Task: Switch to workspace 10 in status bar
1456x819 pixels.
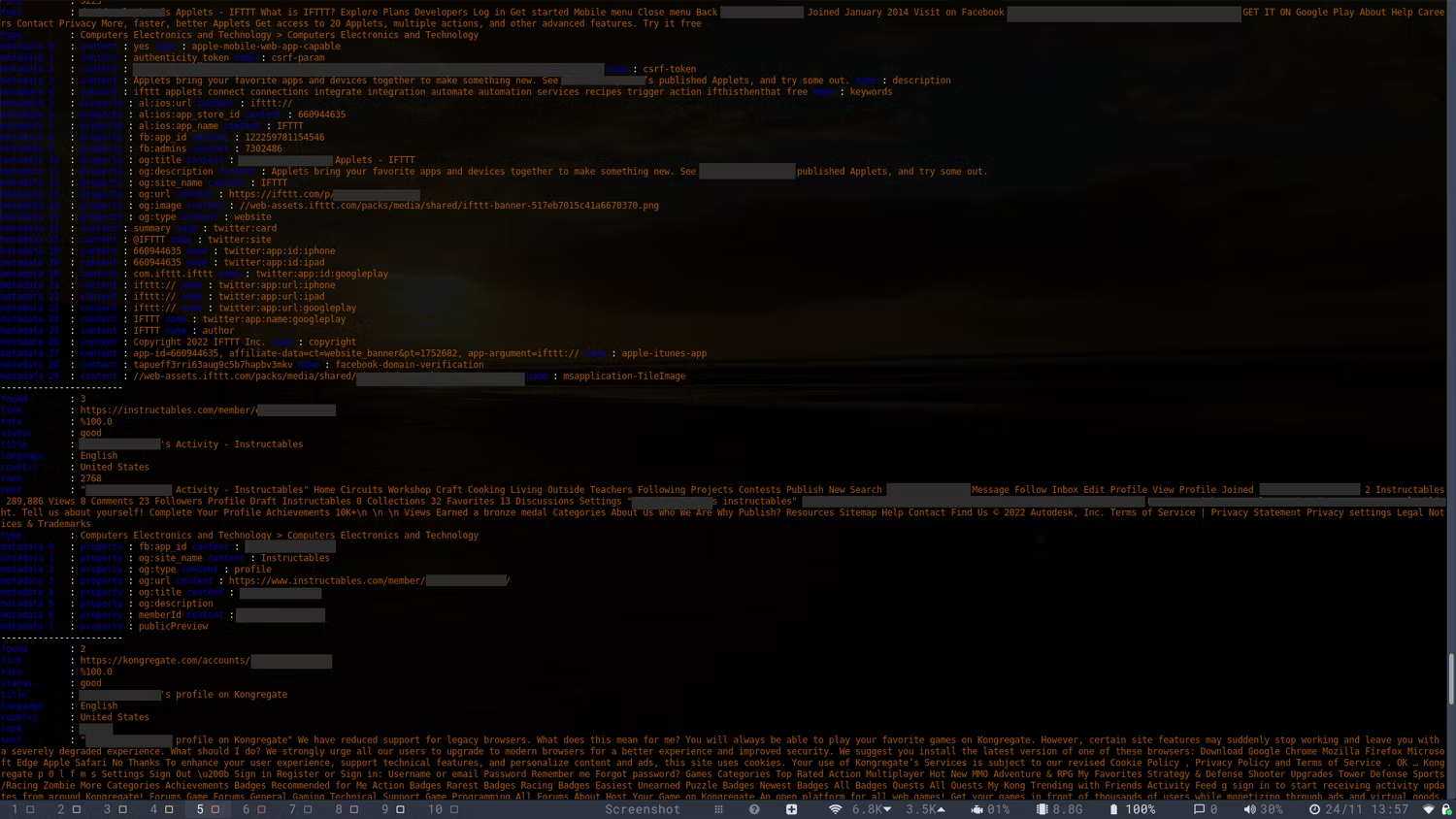Action: coord(443,809)
